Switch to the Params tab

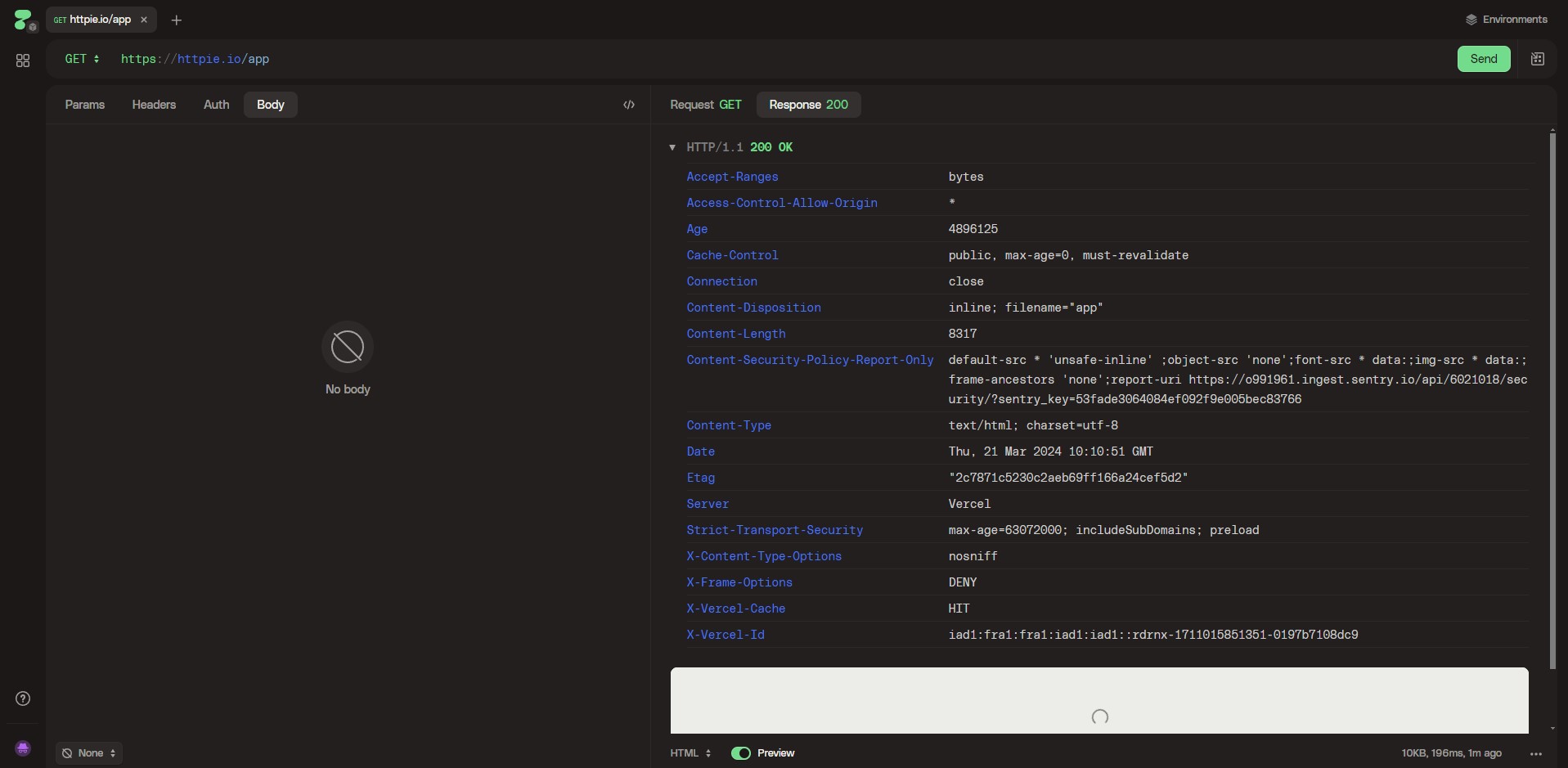[x=85, y=105]
